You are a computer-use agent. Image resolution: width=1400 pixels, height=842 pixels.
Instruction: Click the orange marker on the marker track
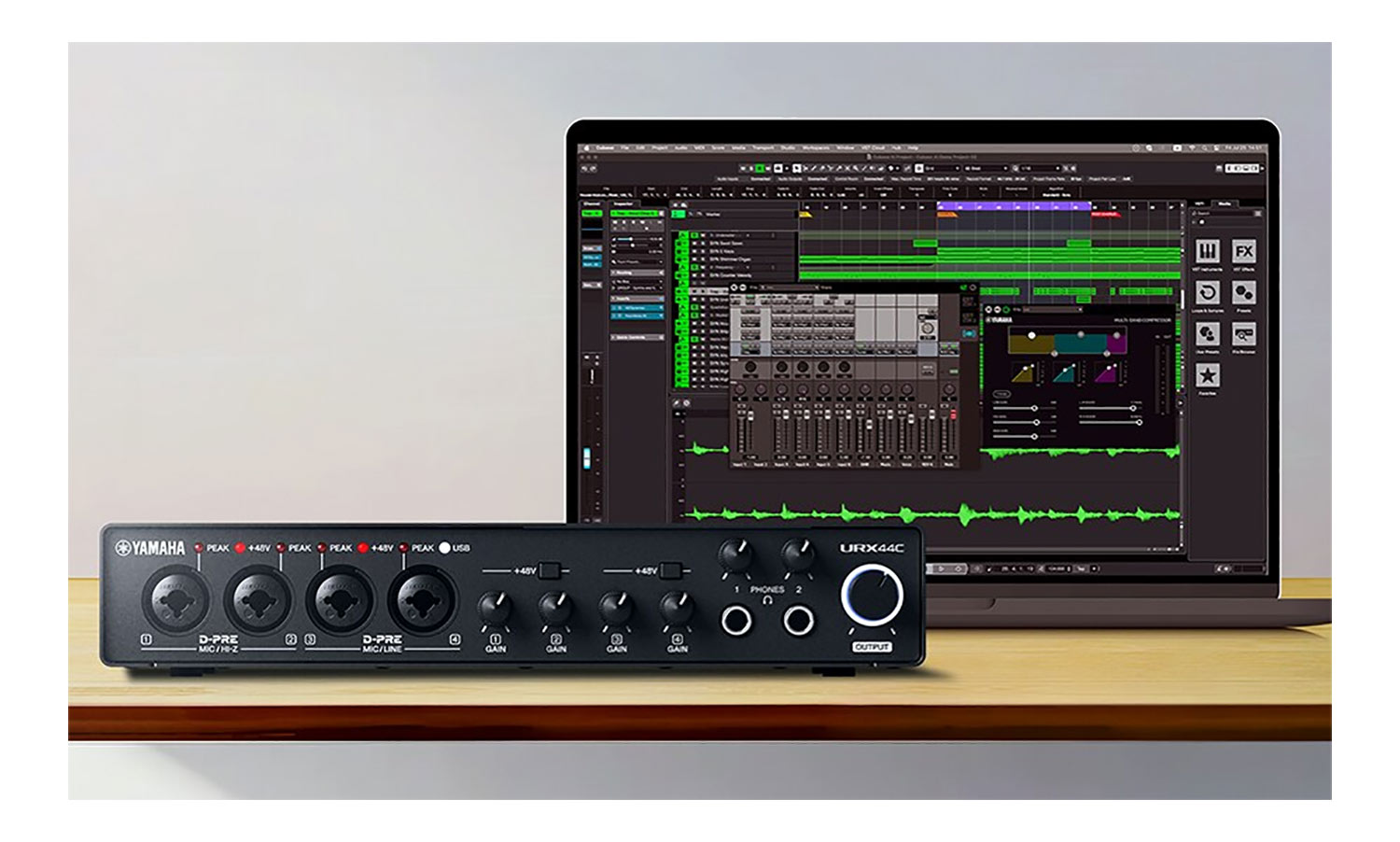click(x=947, y=215)
